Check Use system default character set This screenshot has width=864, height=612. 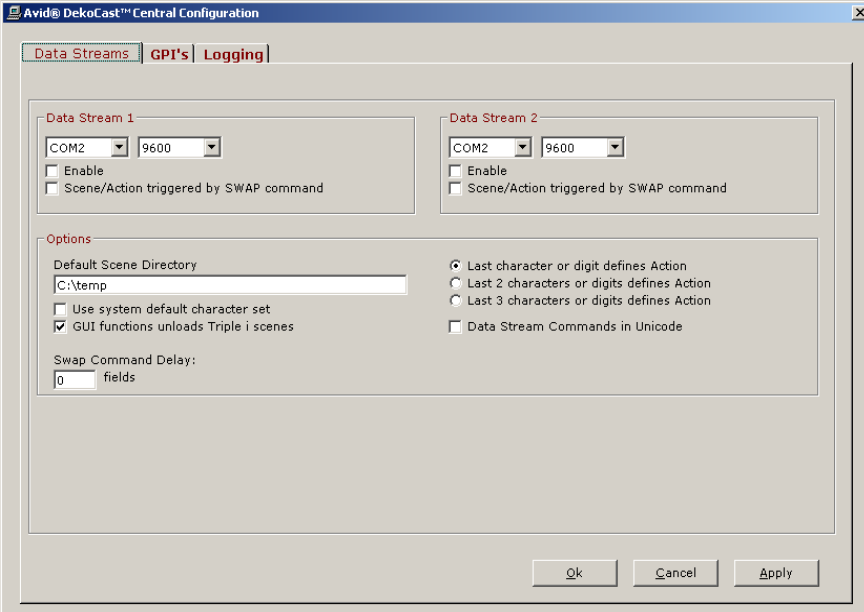pyautogui.click(x=60, y=309)
